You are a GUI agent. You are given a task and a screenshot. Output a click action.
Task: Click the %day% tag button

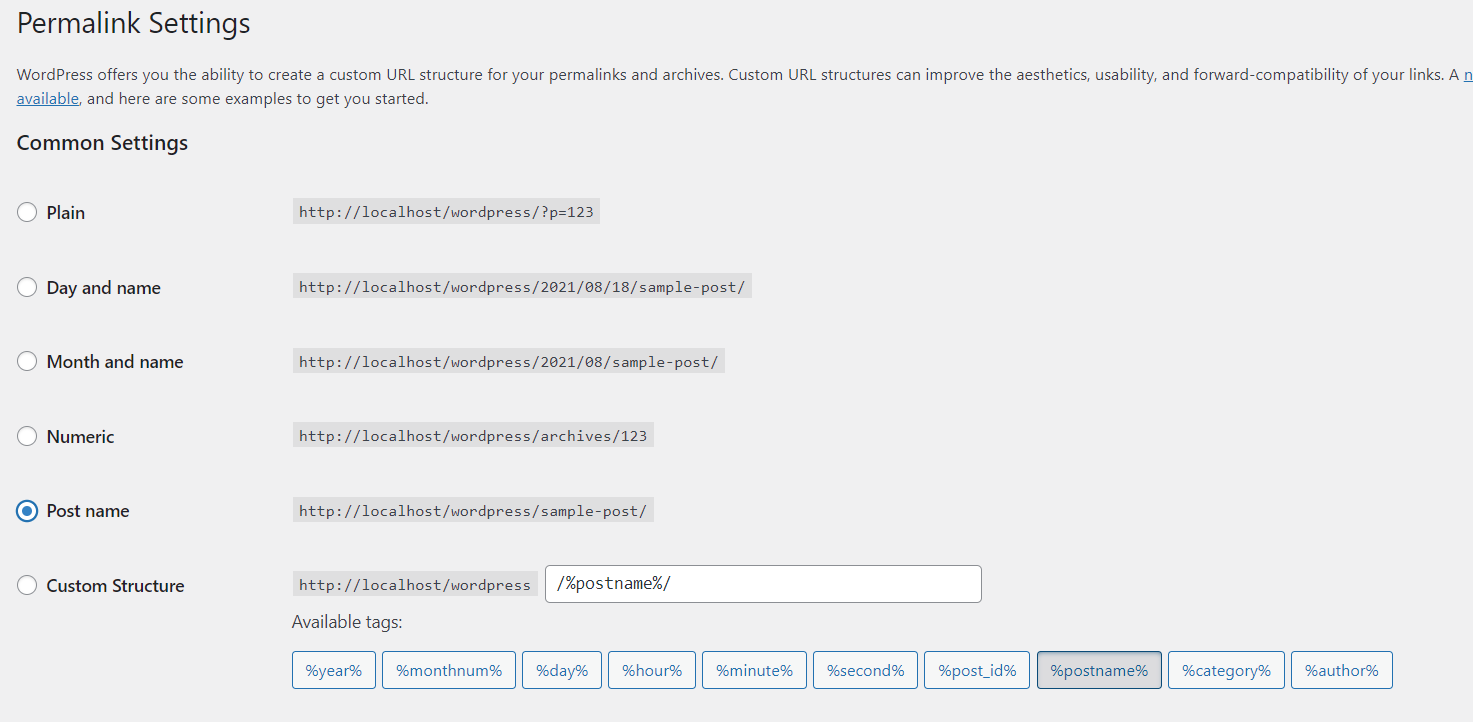coord(562,670)
